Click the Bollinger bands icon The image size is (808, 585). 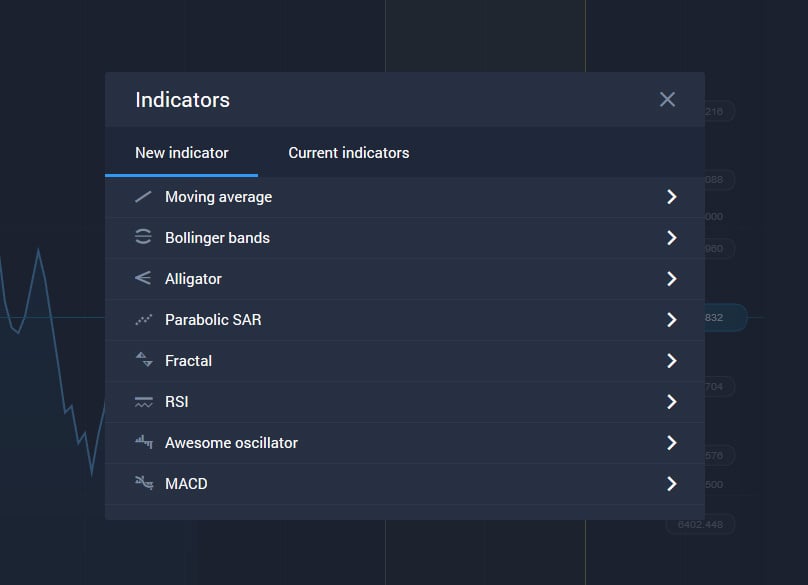coord(143,238)
